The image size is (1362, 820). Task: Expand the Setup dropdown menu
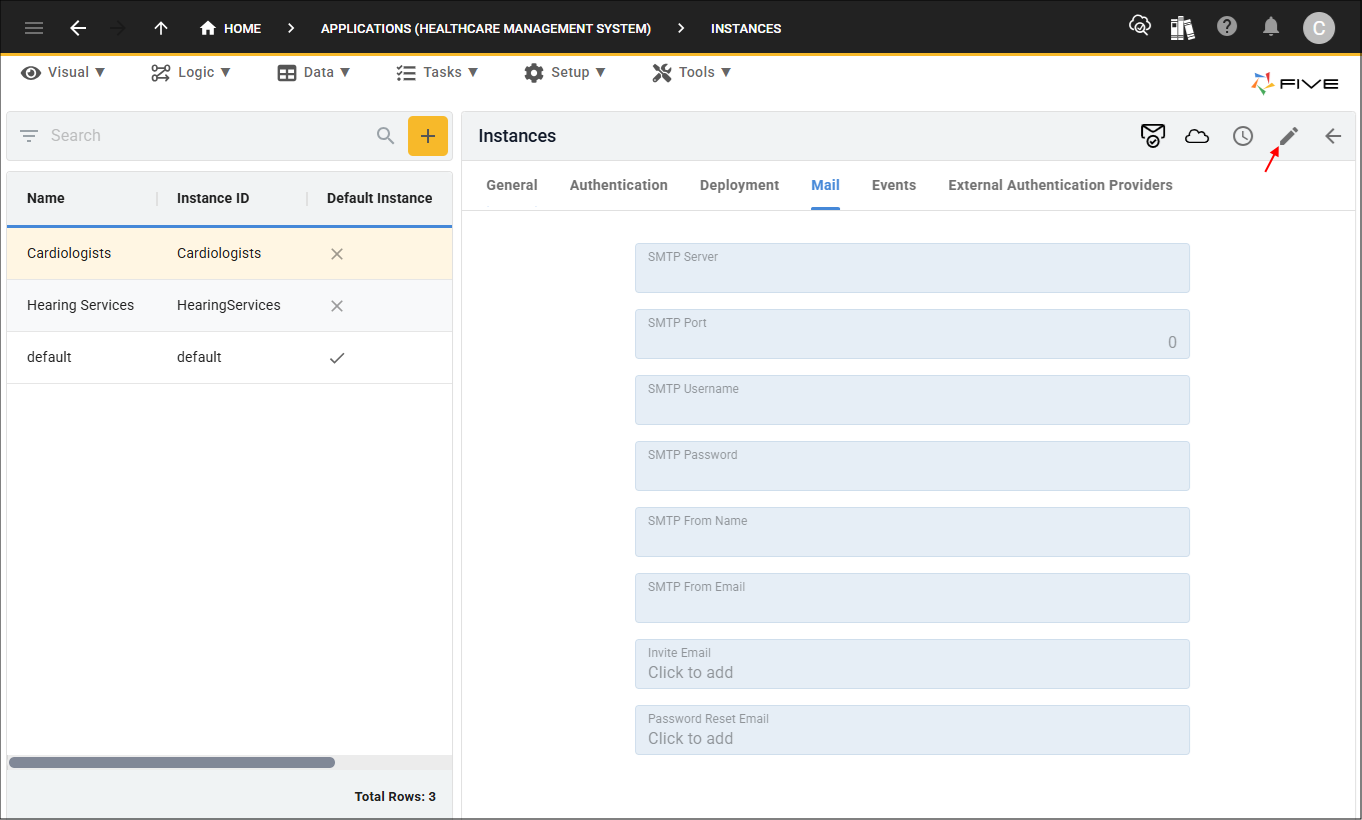[x=565, y=72]
